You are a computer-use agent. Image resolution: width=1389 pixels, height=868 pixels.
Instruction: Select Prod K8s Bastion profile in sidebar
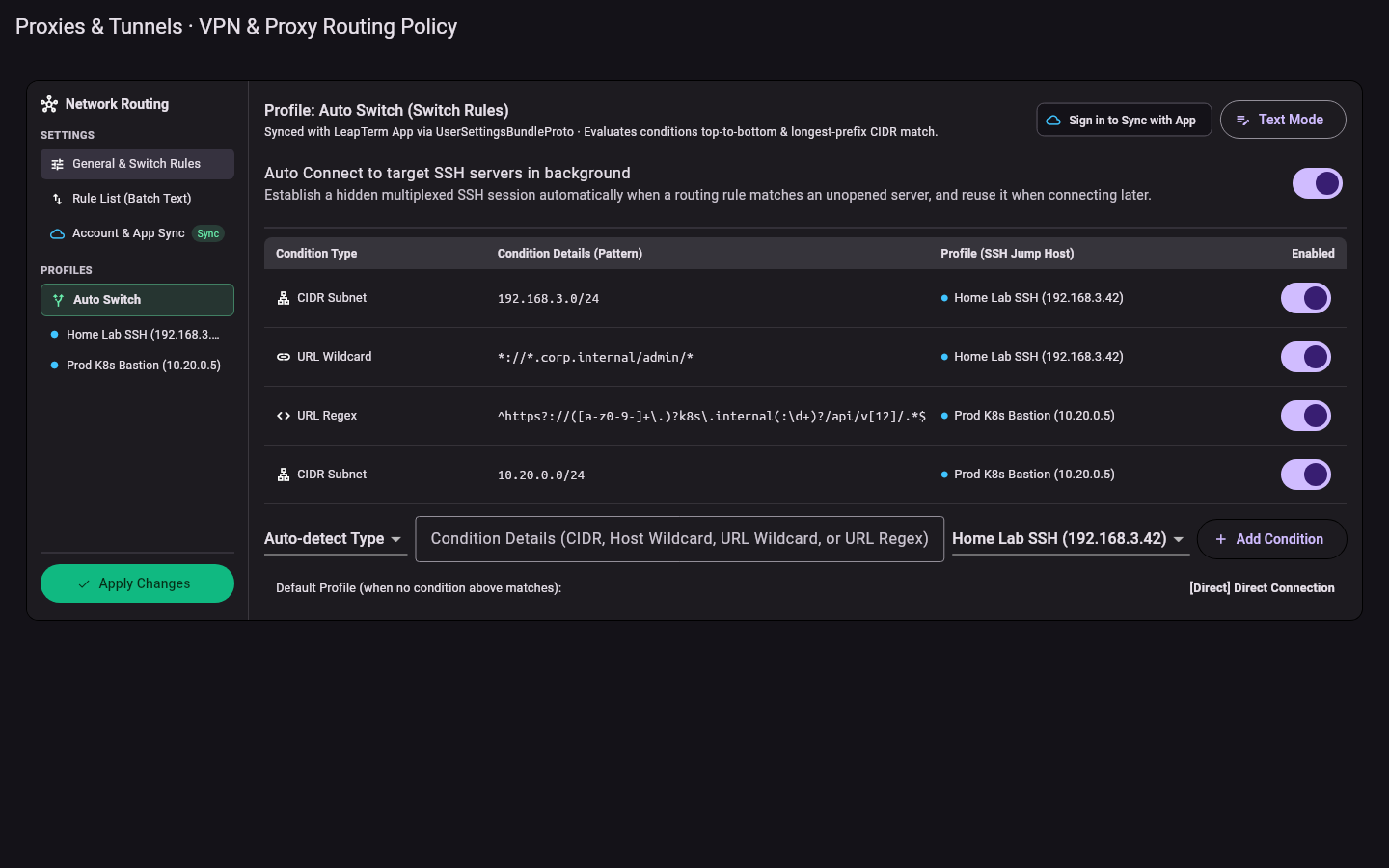137,366
